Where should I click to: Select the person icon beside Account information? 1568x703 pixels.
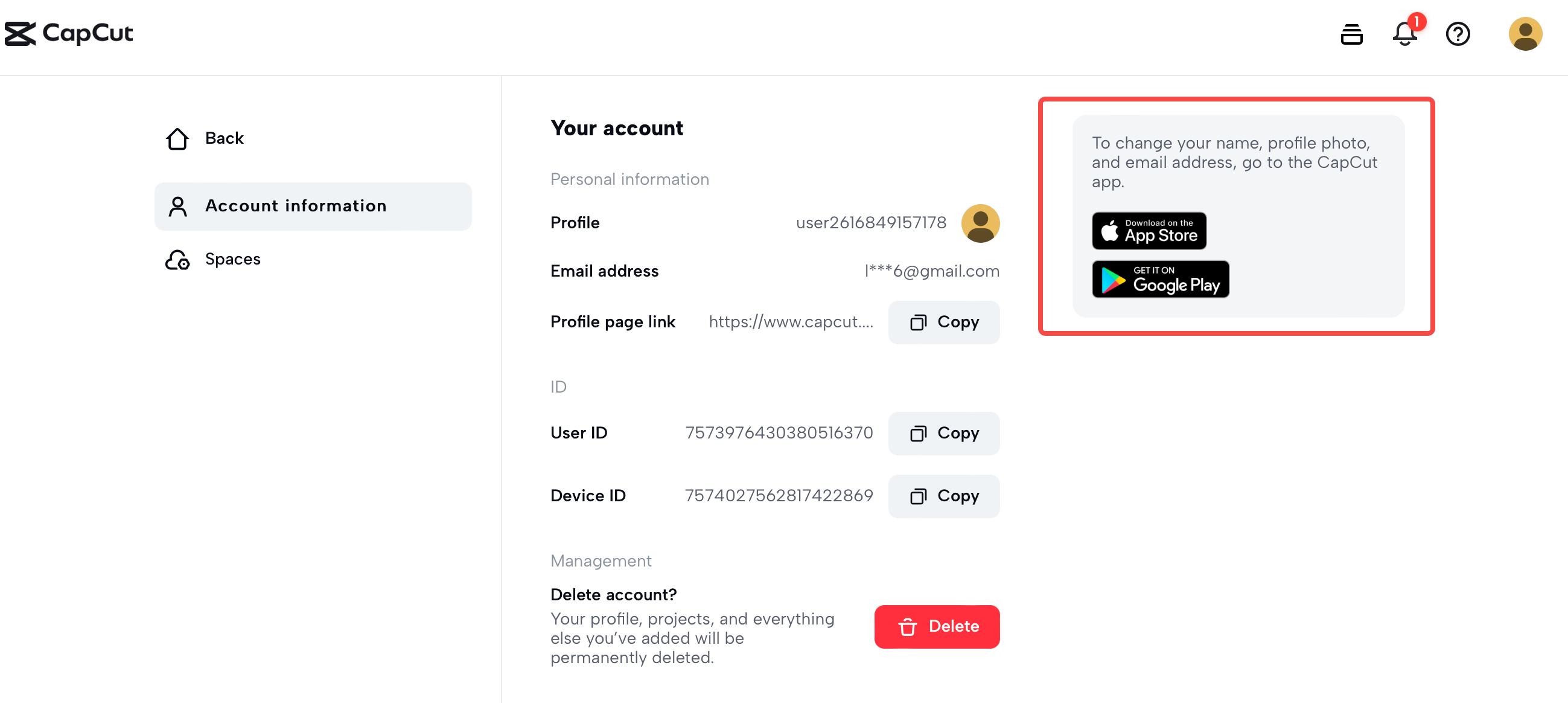(x=177, y=206)
